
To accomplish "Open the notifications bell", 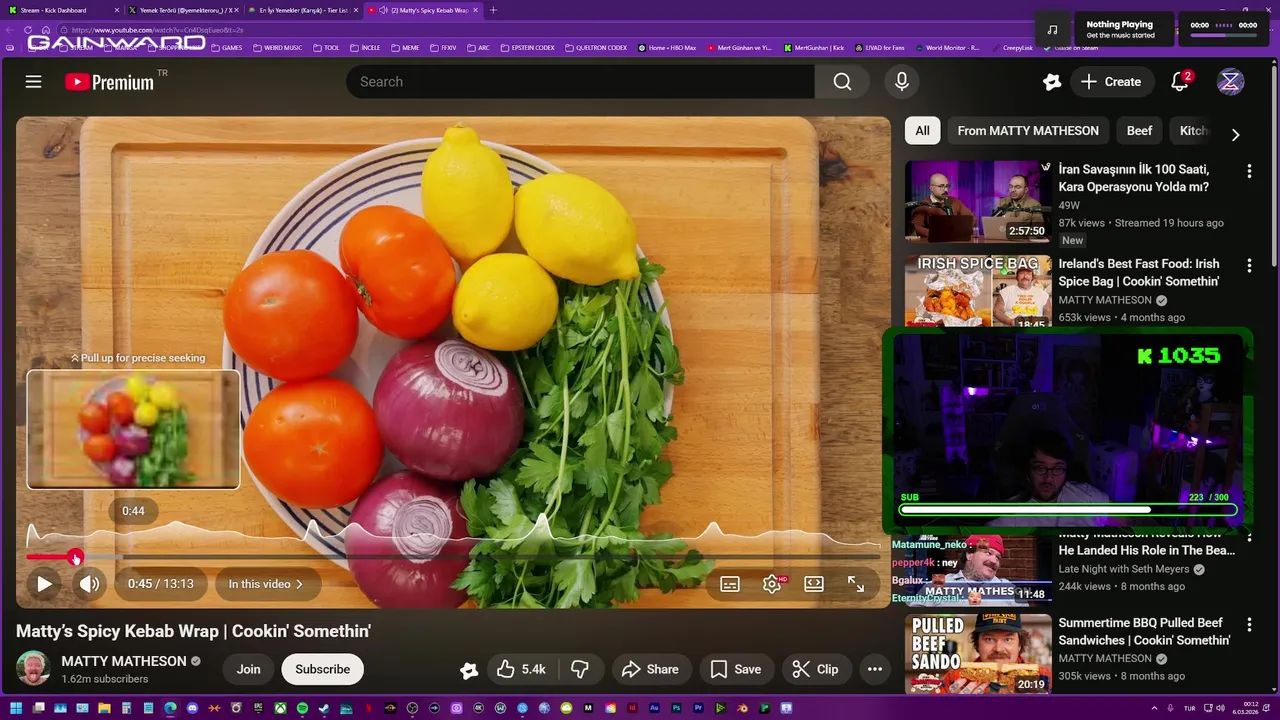I will point(1180,82).
